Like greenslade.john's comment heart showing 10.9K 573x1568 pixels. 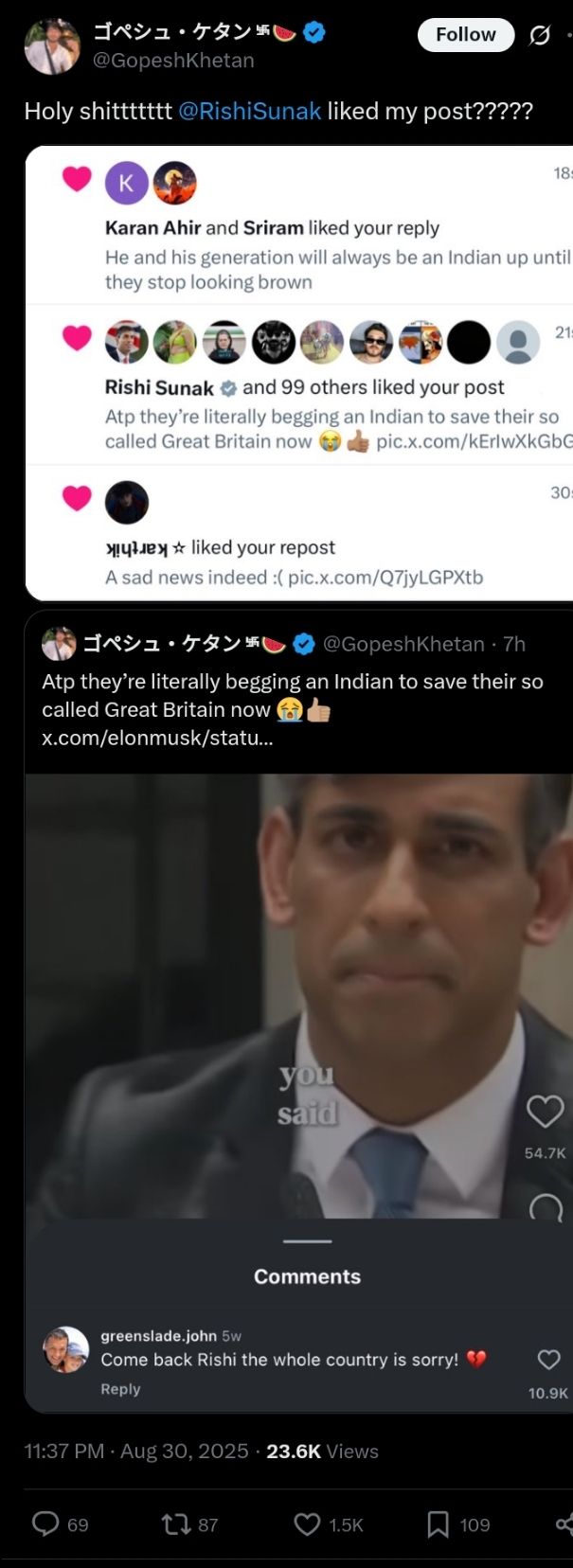[549, 1360]
